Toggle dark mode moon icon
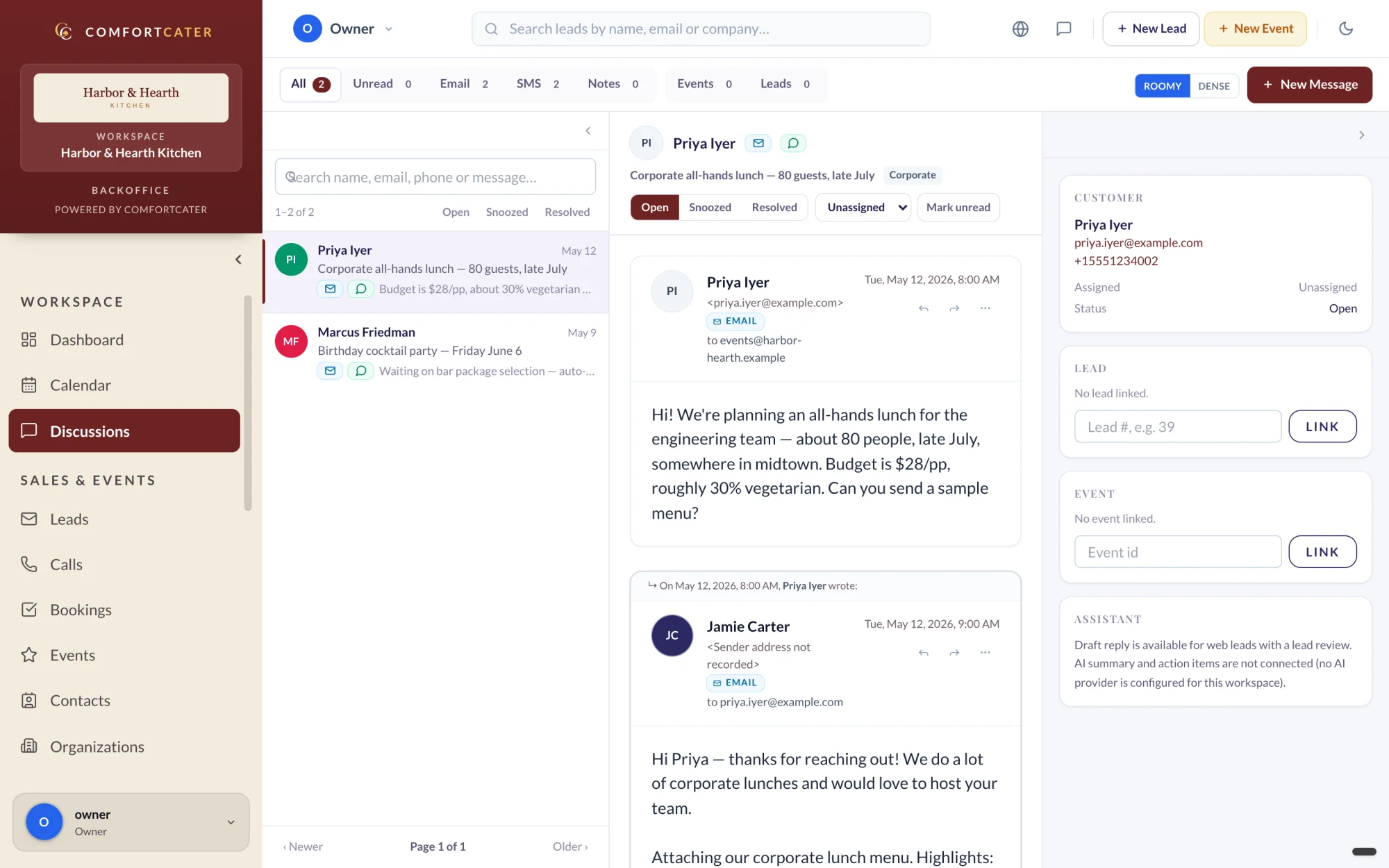Image resolution: width=1389 pixels, height=868 pixels. [1346, 28]
